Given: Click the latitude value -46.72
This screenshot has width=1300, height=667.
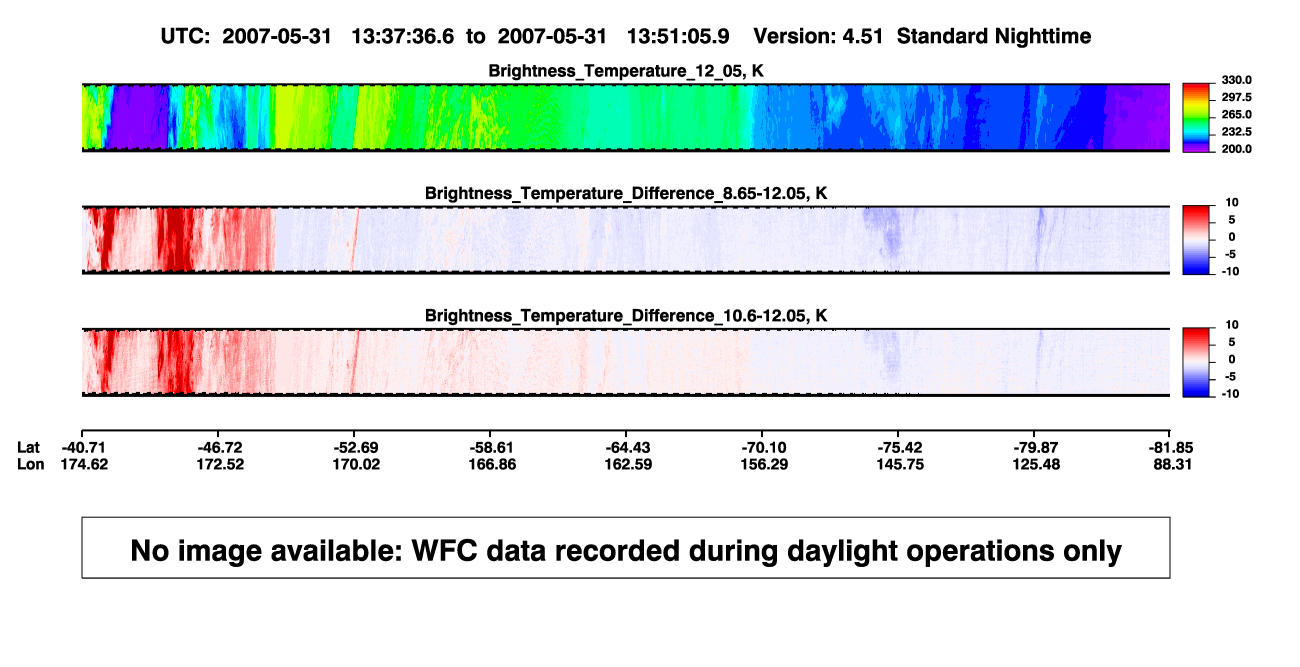Looking at the screenshot, I should 220,446.
